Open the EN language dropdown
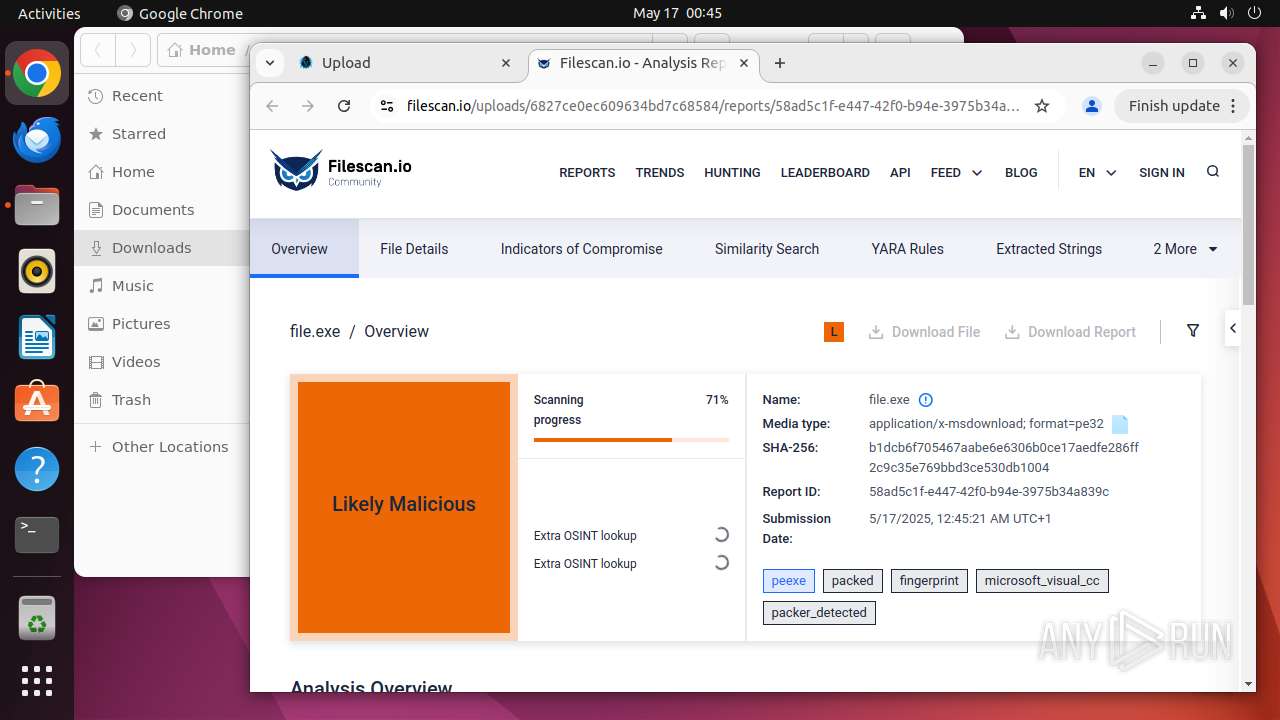1280x720 pixels. (1097, 173)
